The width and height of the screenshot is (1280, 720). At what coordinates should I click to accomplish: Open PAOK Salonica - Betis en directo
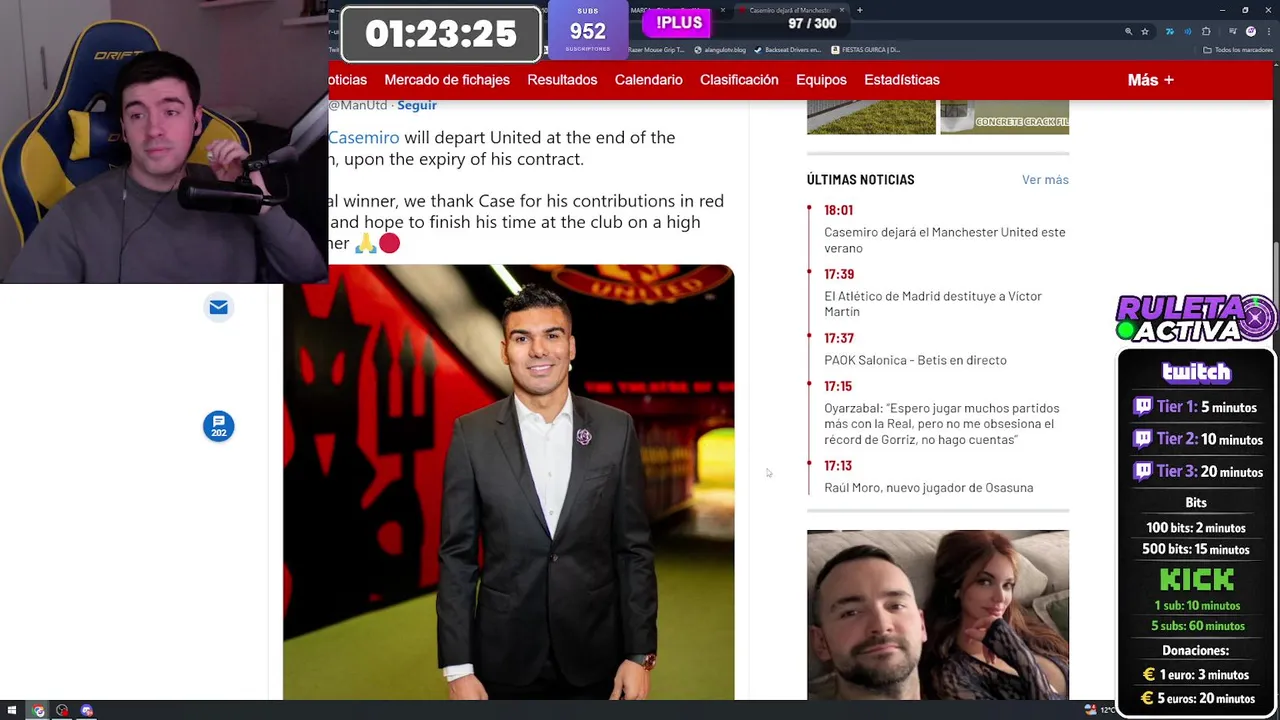(x=915, y=360)
